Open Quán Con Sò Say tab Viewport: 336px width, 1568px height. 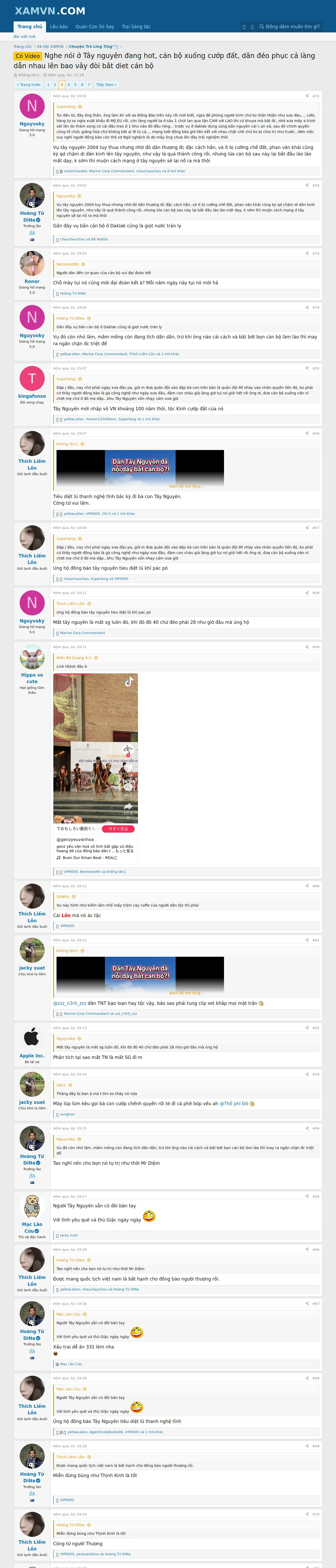click(94, 27)
